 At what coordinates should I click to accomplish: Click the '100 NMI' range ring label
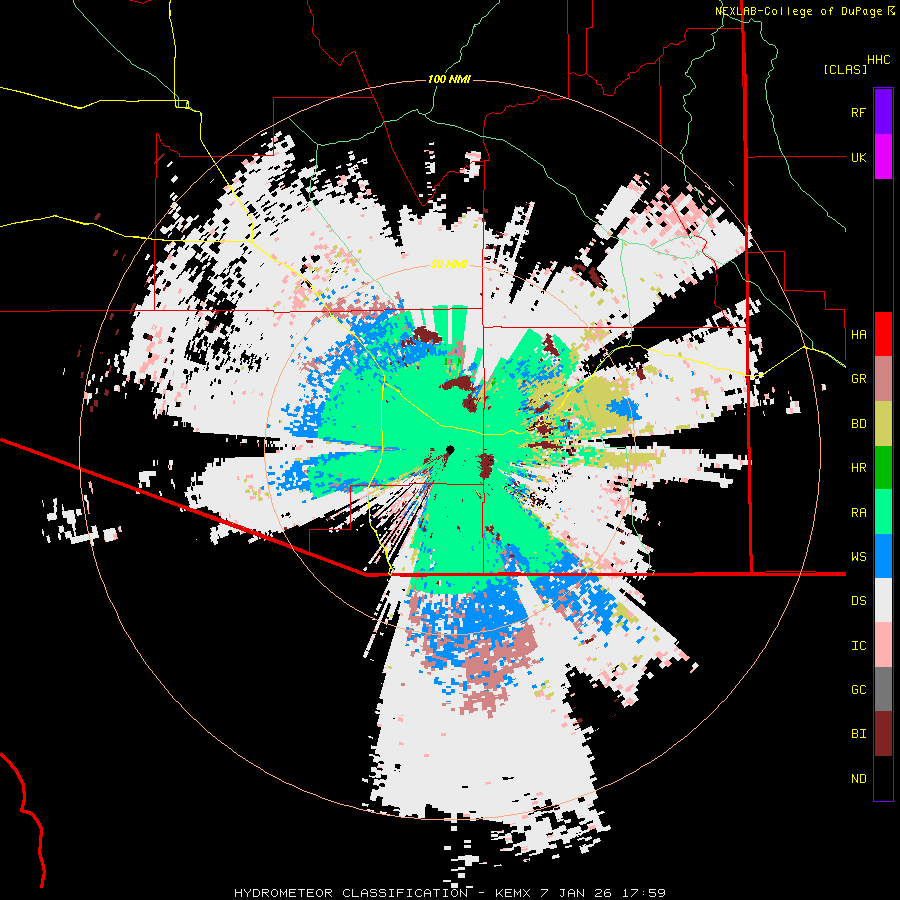tap(449, 79)
